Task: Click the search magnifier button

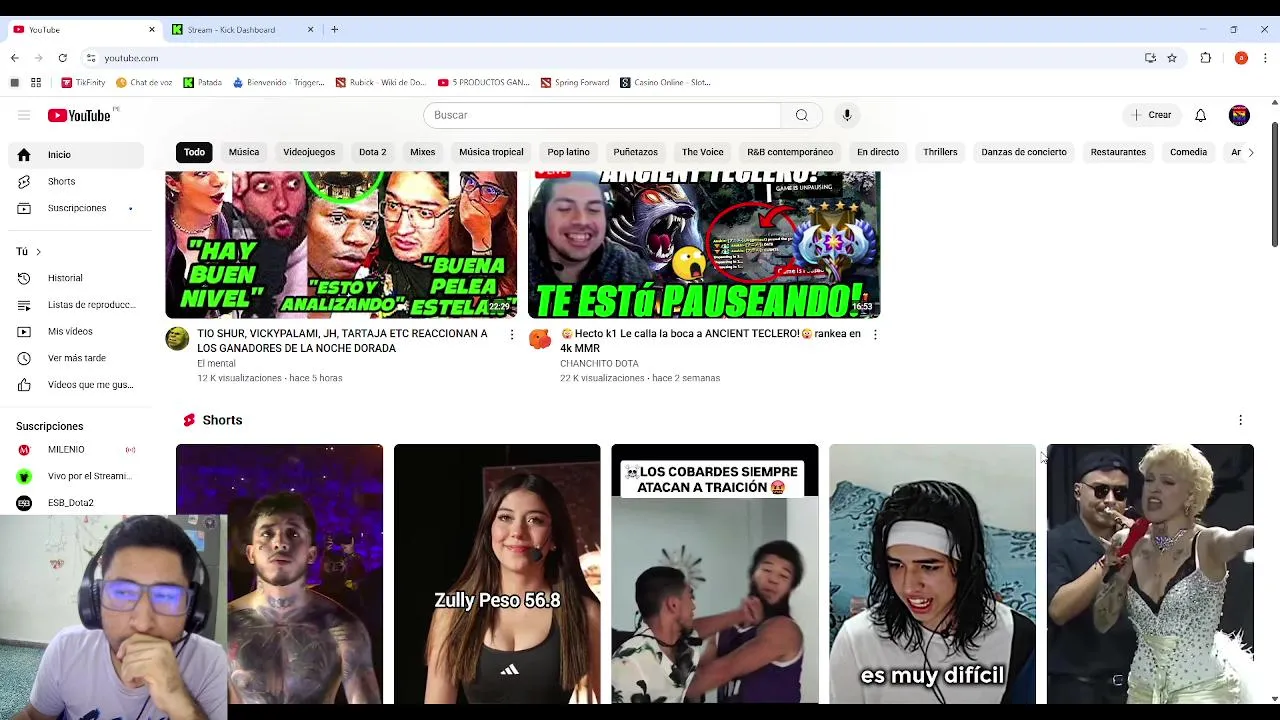Action: [x=801, y=115]
